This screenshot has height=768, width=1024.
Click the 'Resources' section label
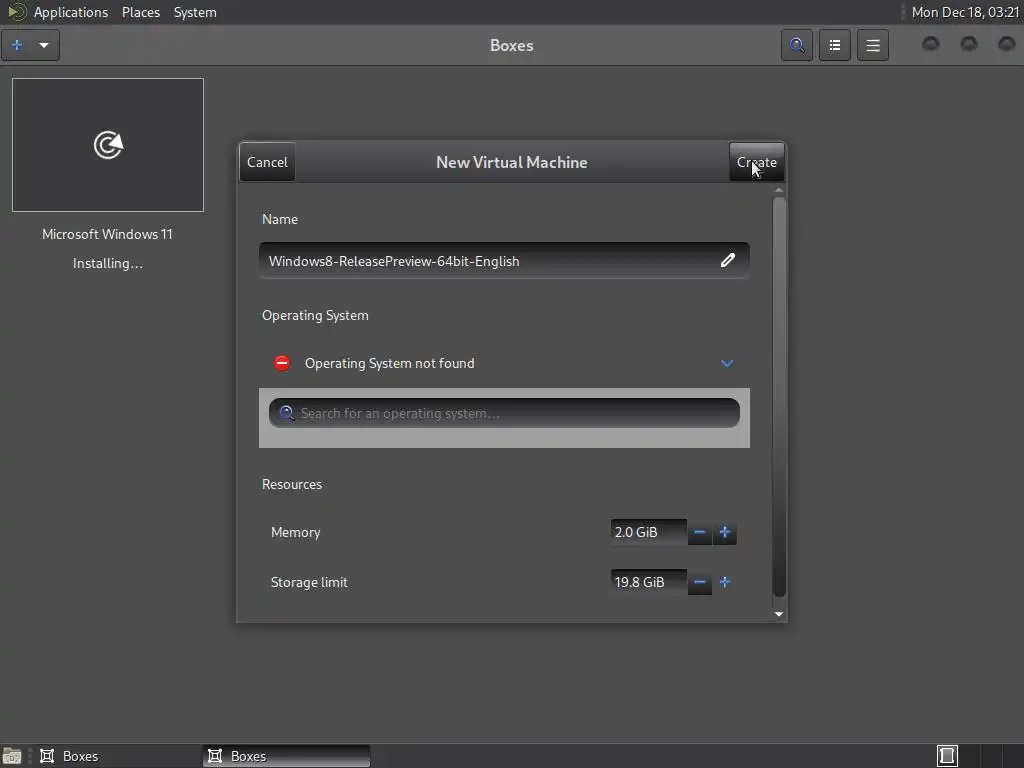click(292, 484)
